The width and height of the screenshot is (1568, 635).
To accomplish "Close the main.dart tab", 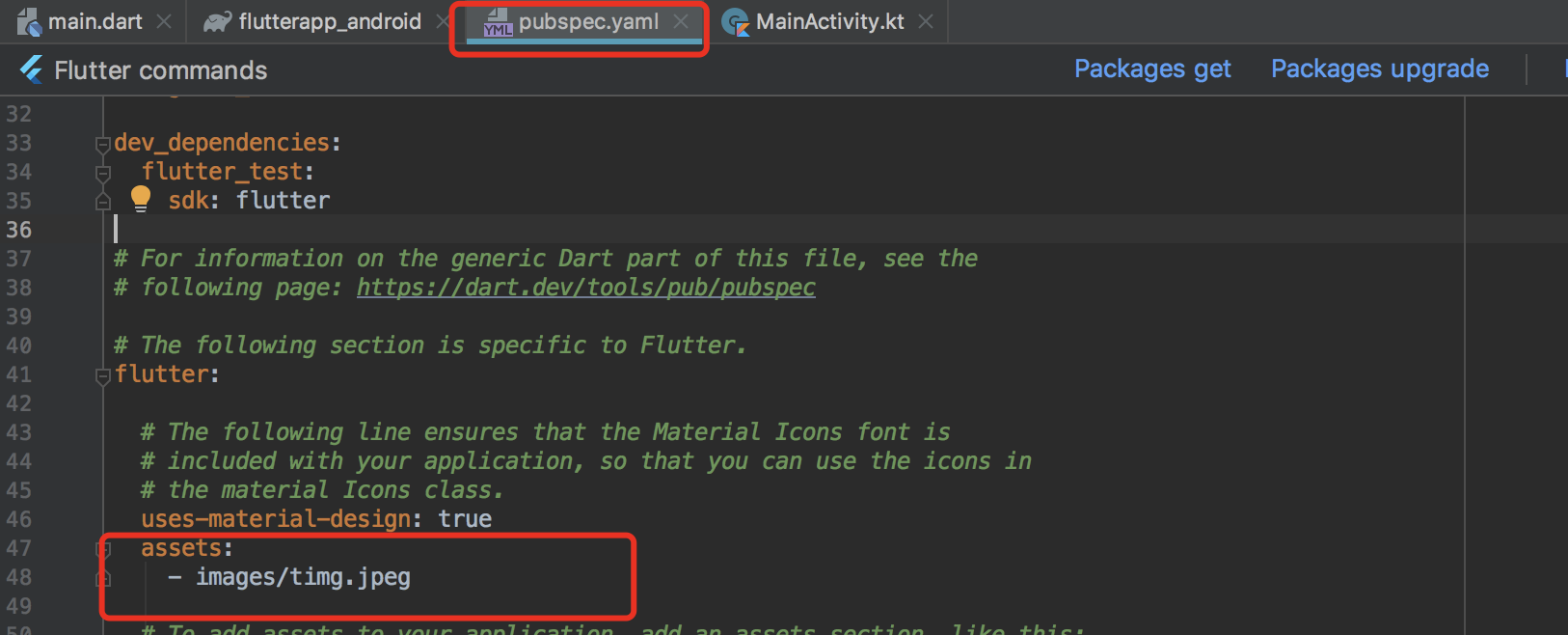I will 164,21.
